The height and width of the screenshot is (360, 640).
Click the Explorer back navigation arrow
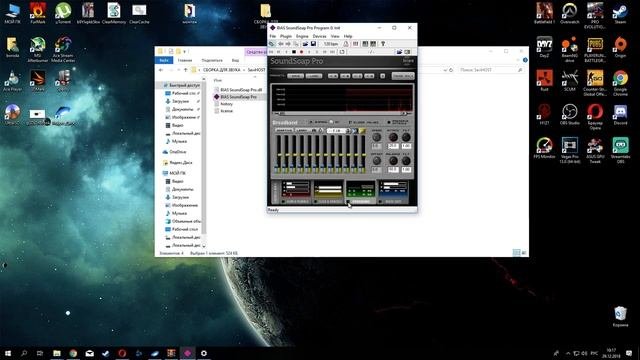coord(161,70)
